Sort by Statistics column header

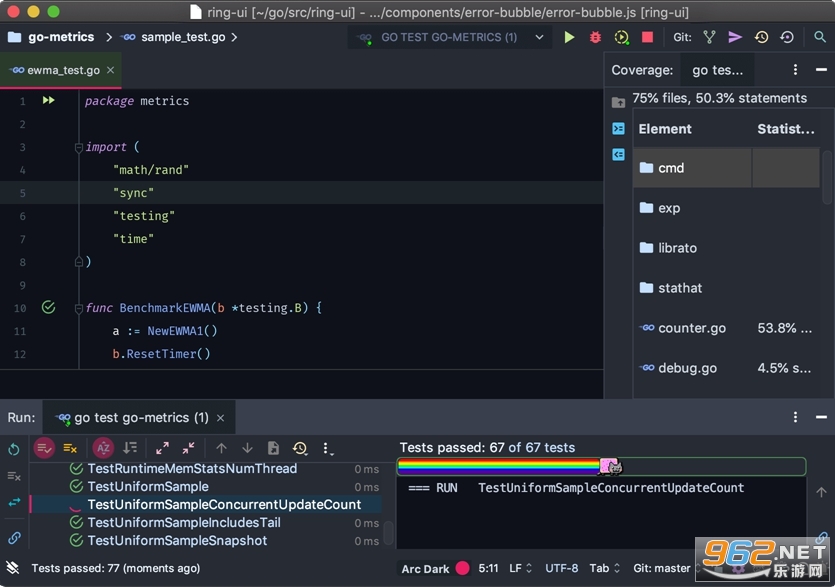(x=785, y=129)
